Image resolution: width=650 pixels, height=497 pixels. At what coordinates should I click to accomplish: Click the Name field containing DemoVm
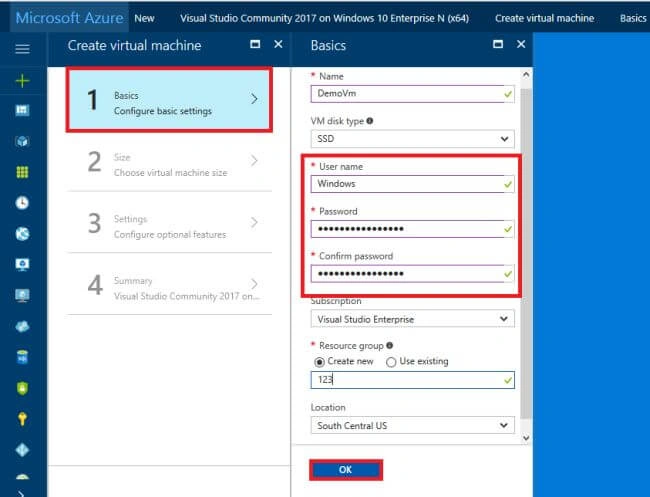tap(412, 94)
